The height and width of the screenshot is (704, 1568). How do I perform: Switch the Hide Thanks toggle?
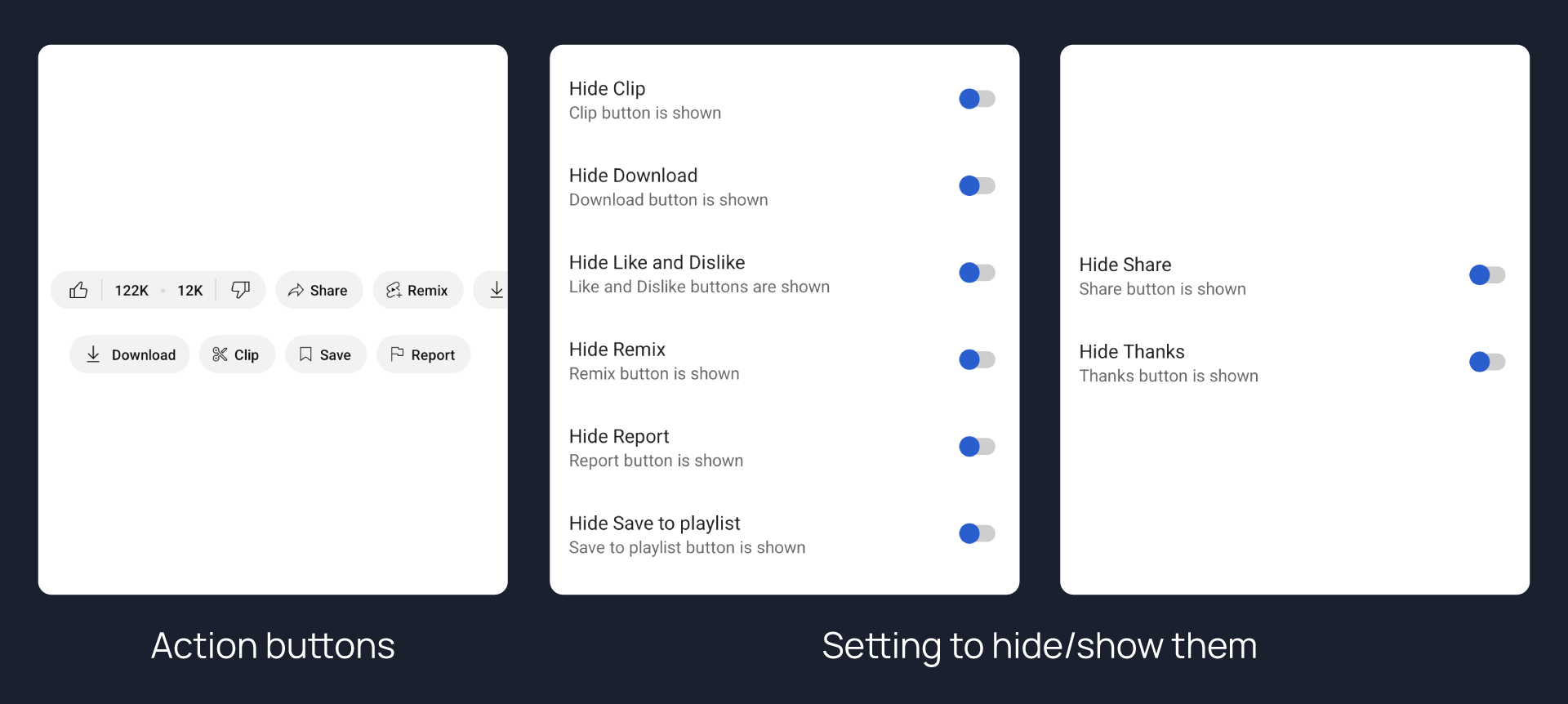coord(1486,362)
